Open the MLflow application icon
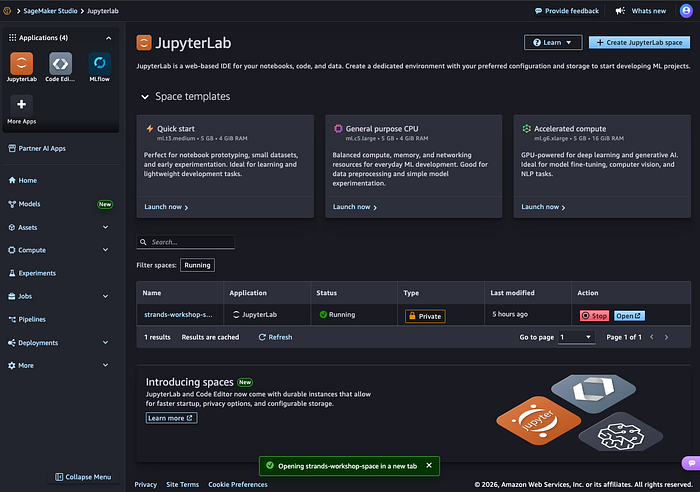 [100, 63]
